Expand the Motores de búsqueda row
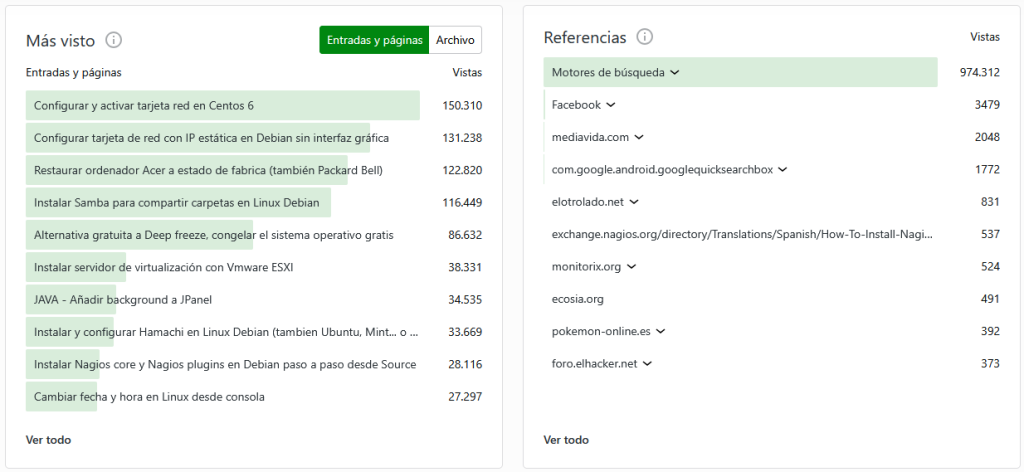The width and height of the screenshot is (1024, 472). point(675,72)
